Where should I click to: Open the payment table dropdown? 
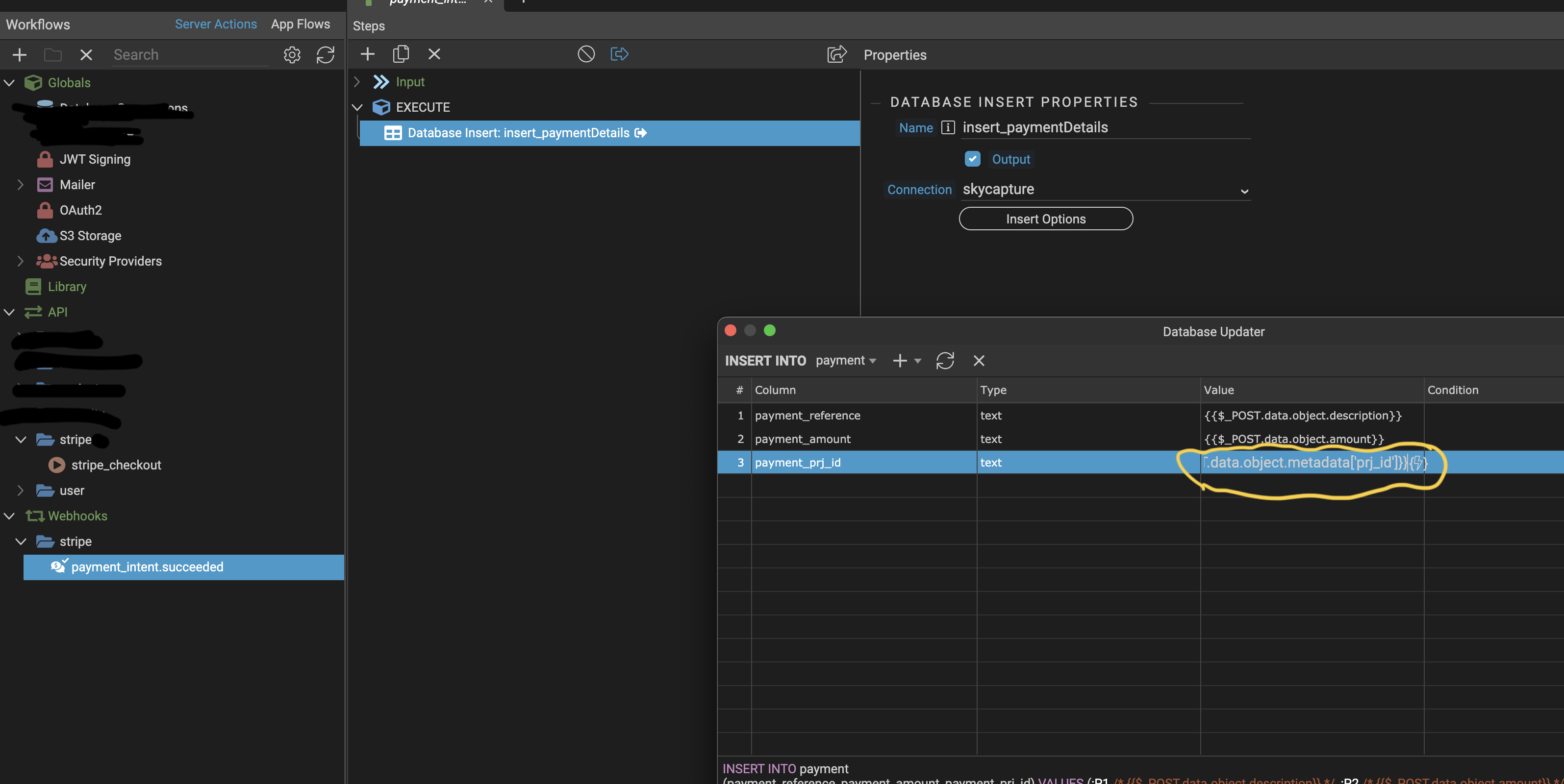click(x=846, y=361)
